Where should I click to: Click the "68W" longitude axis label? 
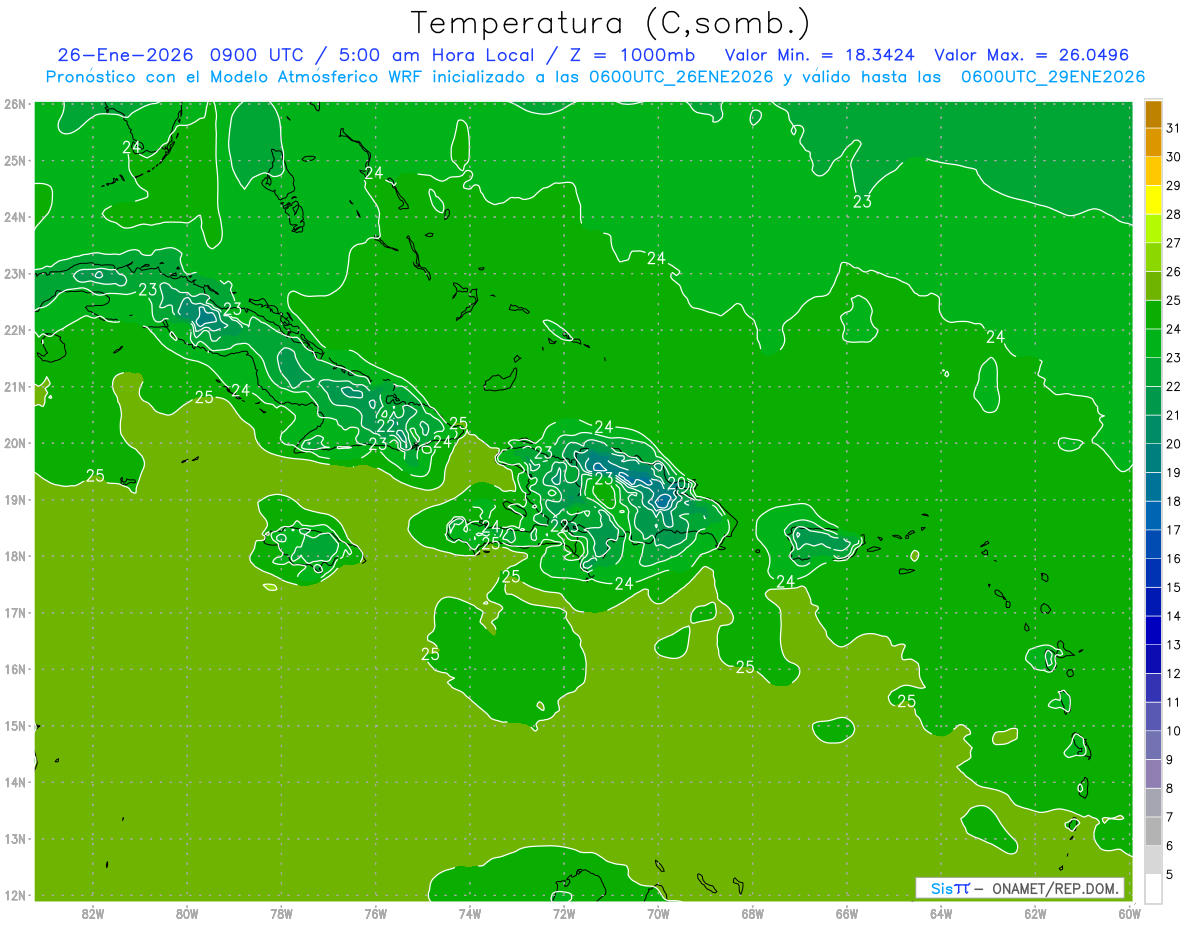coord(752,913)
